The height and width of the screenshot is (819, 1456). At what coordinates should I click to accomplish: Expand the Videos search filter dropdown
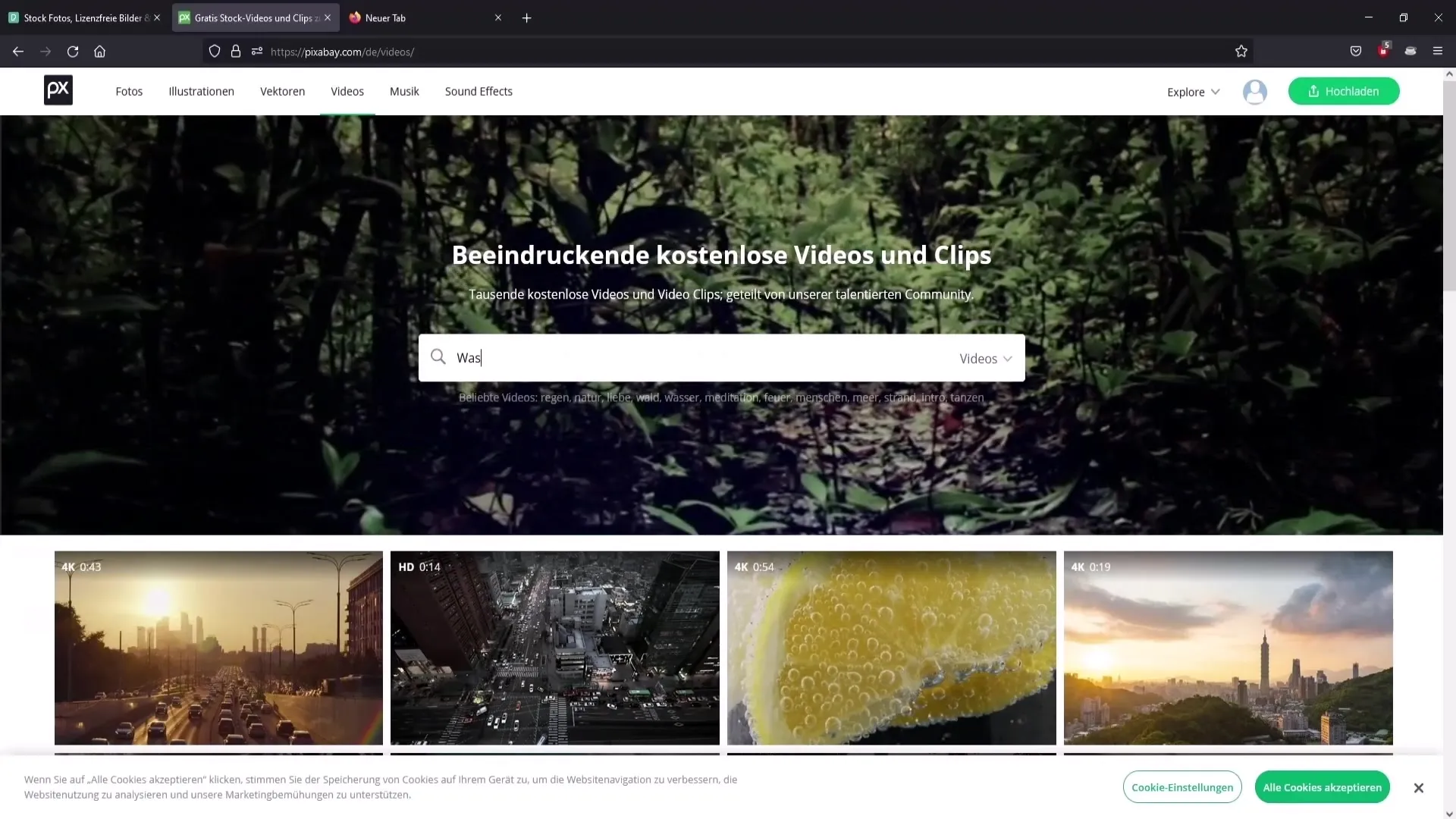(985, 358)
